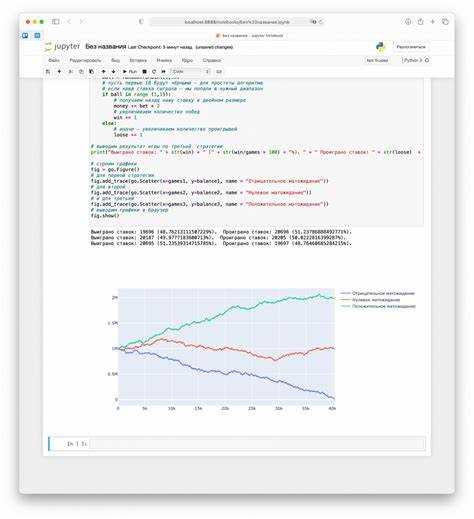Screen dimensions: 474x519
Task: Open the Редактировать menu
Action: (85, 60)
